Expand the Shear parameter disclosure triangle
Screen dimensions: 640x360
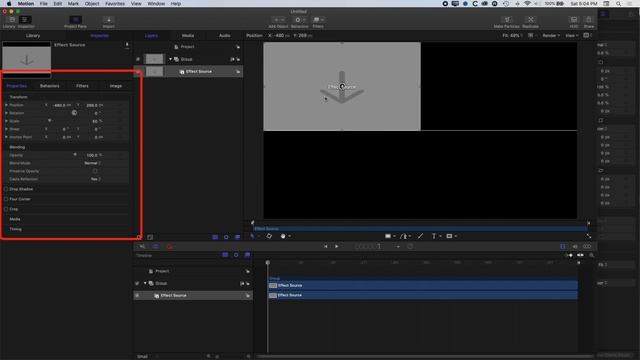6,129
